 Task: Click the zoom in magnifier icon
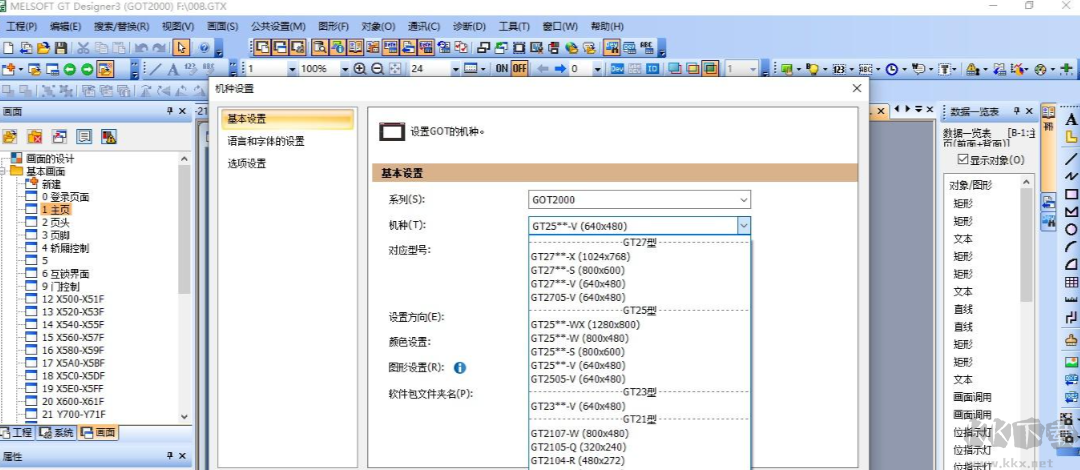pyautogui.click(x=360, y=69)
